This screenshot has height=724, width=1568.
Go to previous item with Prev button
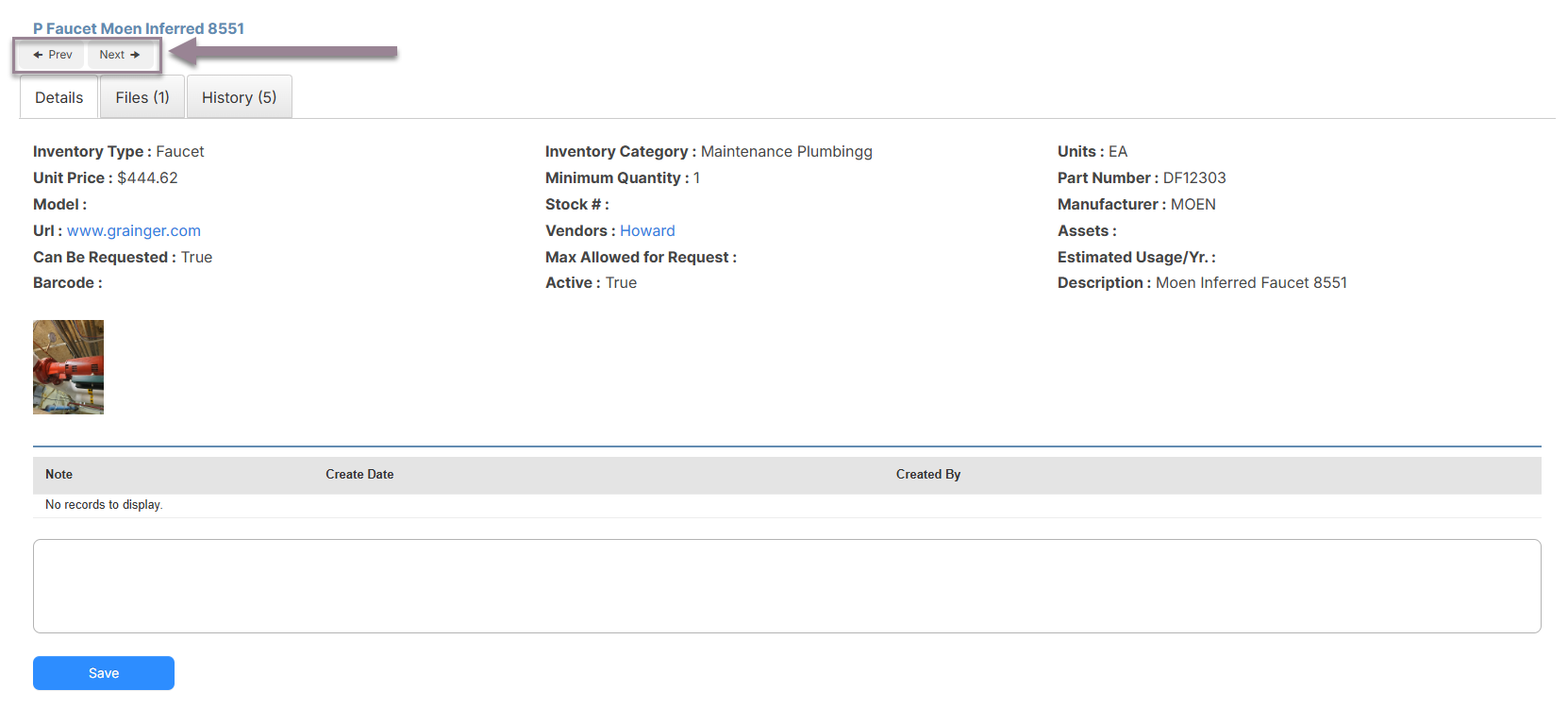click(x=53, y=55)
